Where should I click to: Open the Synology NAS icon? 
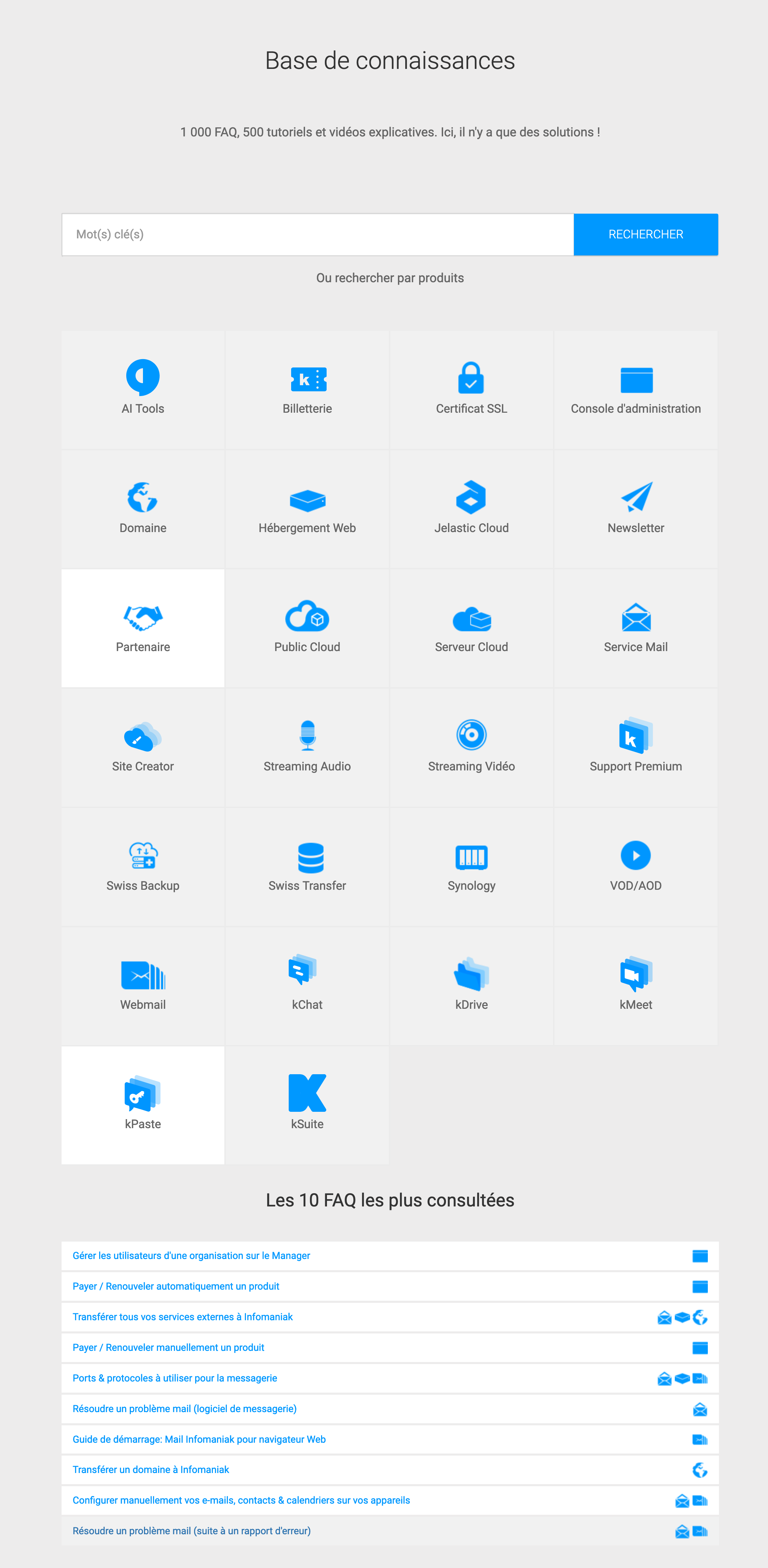point(471,857)
